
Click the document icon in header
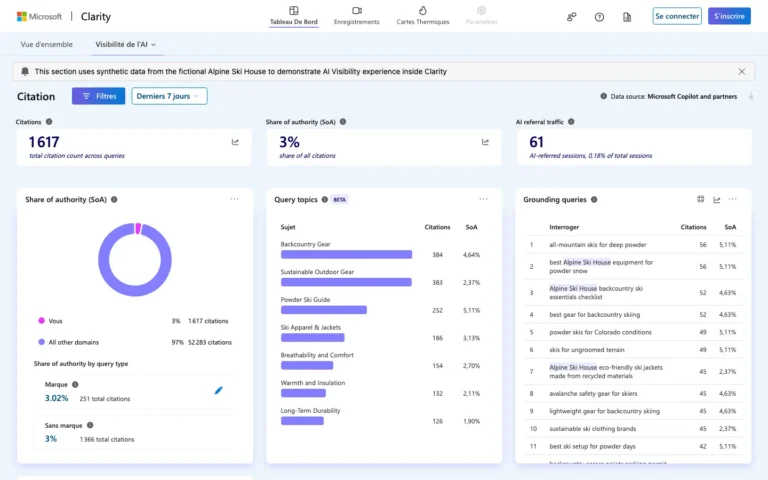click(626, 17)
